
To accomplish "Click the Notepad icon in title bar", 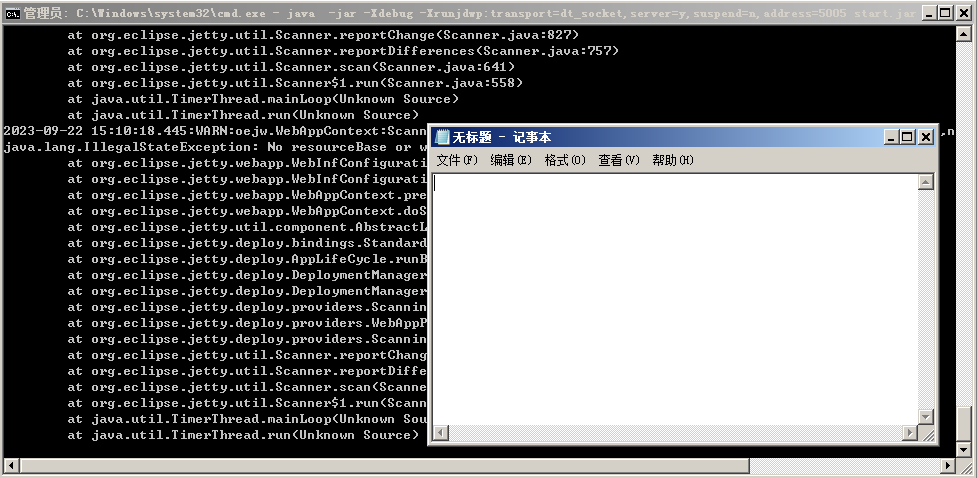I will 442,137.
